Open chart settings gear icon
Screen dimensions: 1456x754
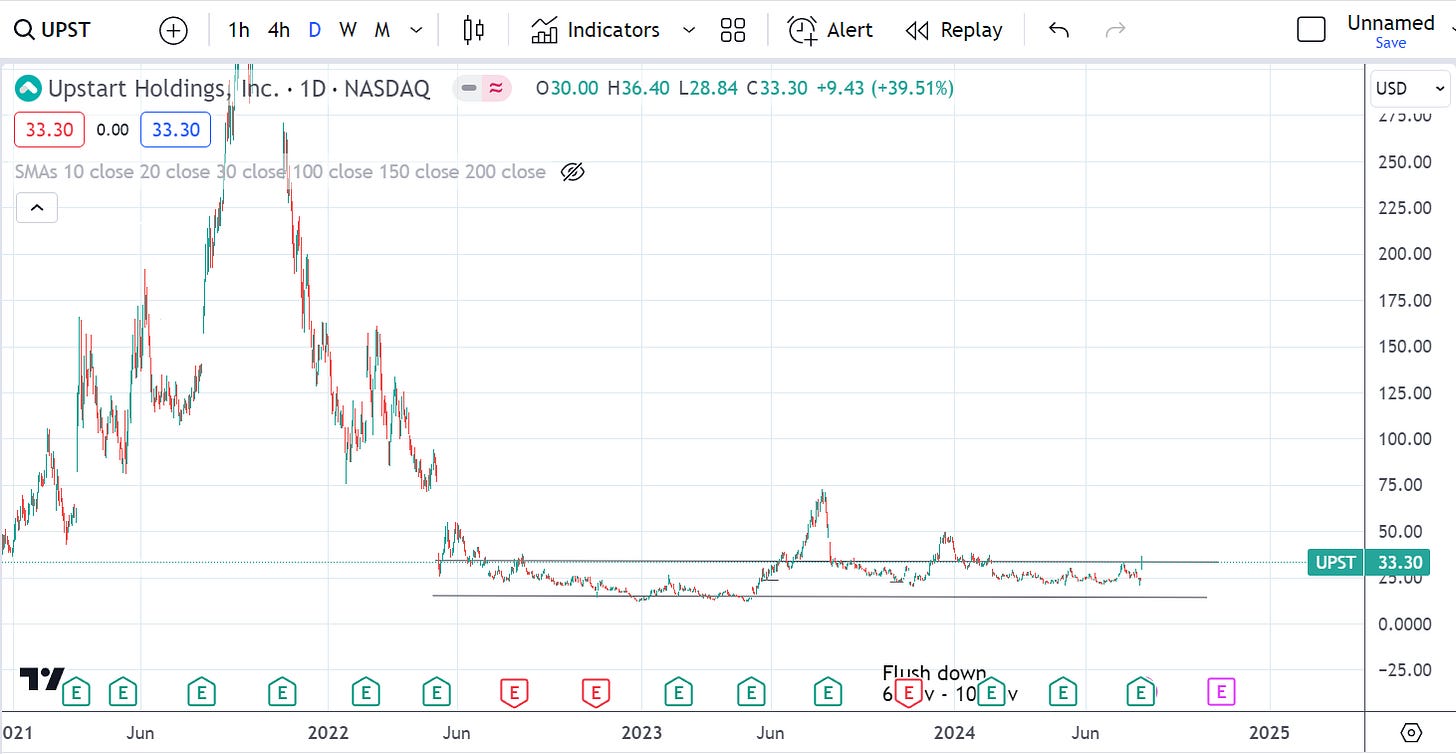(1411, 732)
